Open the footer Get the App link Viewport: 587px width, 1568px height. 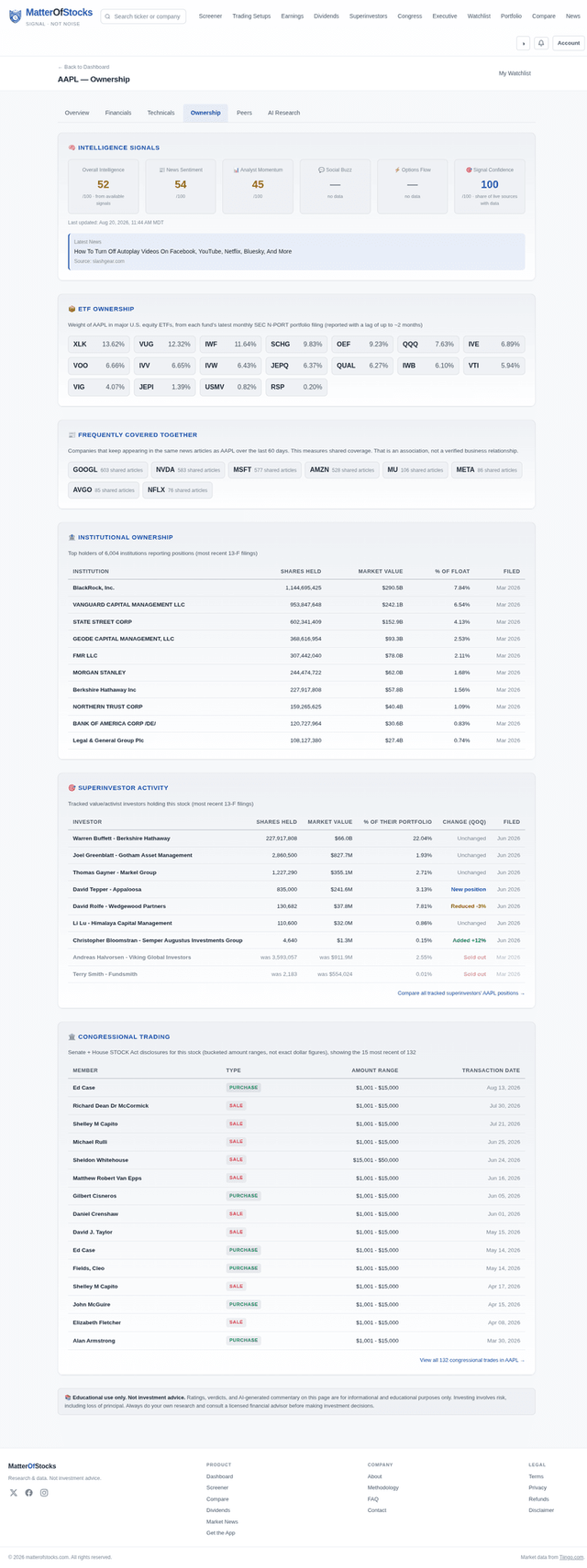[x=220, y=1533]
